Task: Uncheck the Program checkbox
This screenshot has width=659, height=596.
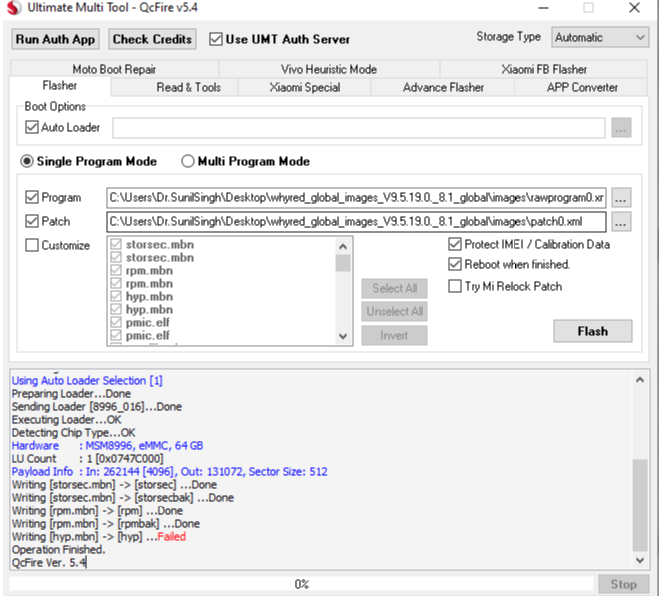Action: coord(32,197)
